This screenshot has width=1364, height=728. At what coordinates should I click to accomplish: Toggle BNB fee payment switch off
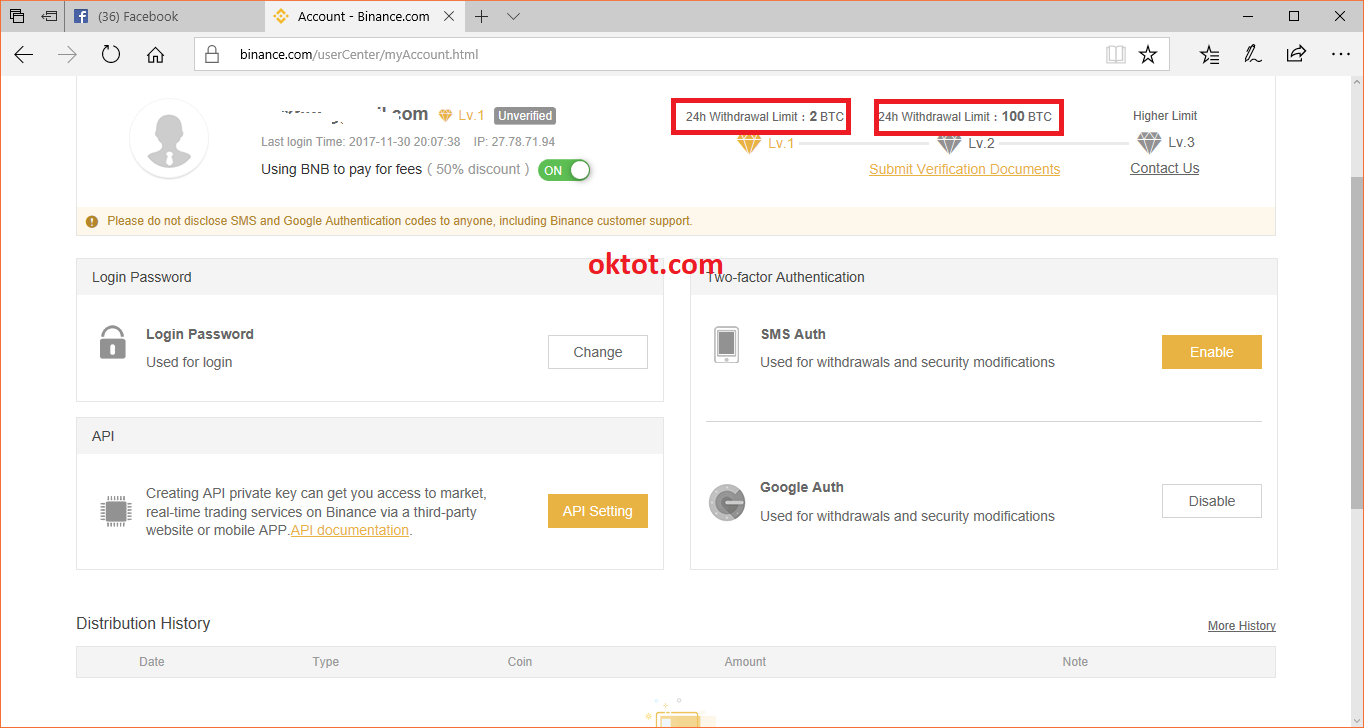564,170
